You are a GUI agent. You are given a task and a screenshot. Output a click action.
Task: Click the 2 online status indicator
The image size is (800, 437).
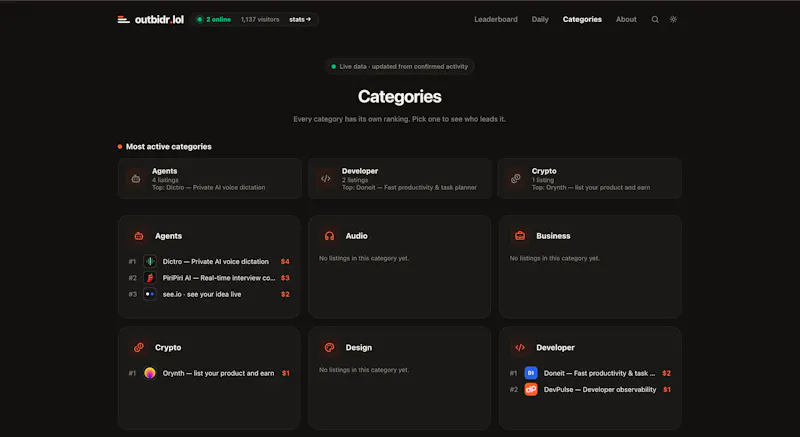[x=214, y=19]
